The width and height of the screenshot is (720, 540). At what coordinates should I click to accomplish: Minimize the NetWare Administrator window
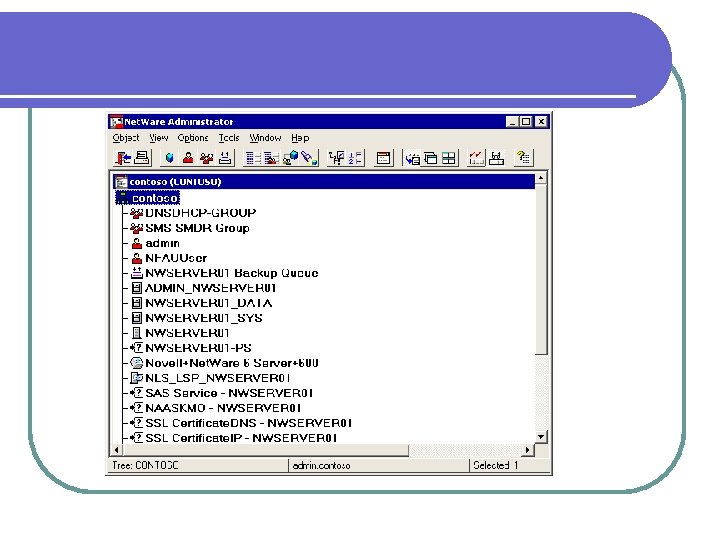[512, 122]
